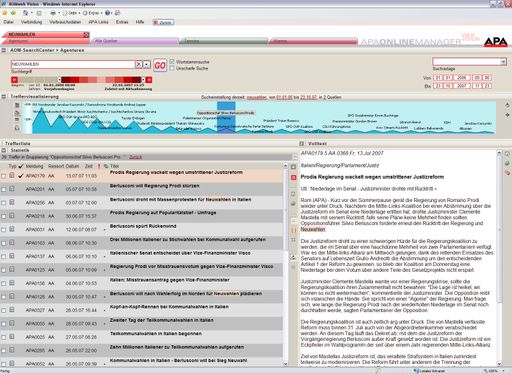
Task: Click the down arrow right of the visualization
Action: pos(507,115)
